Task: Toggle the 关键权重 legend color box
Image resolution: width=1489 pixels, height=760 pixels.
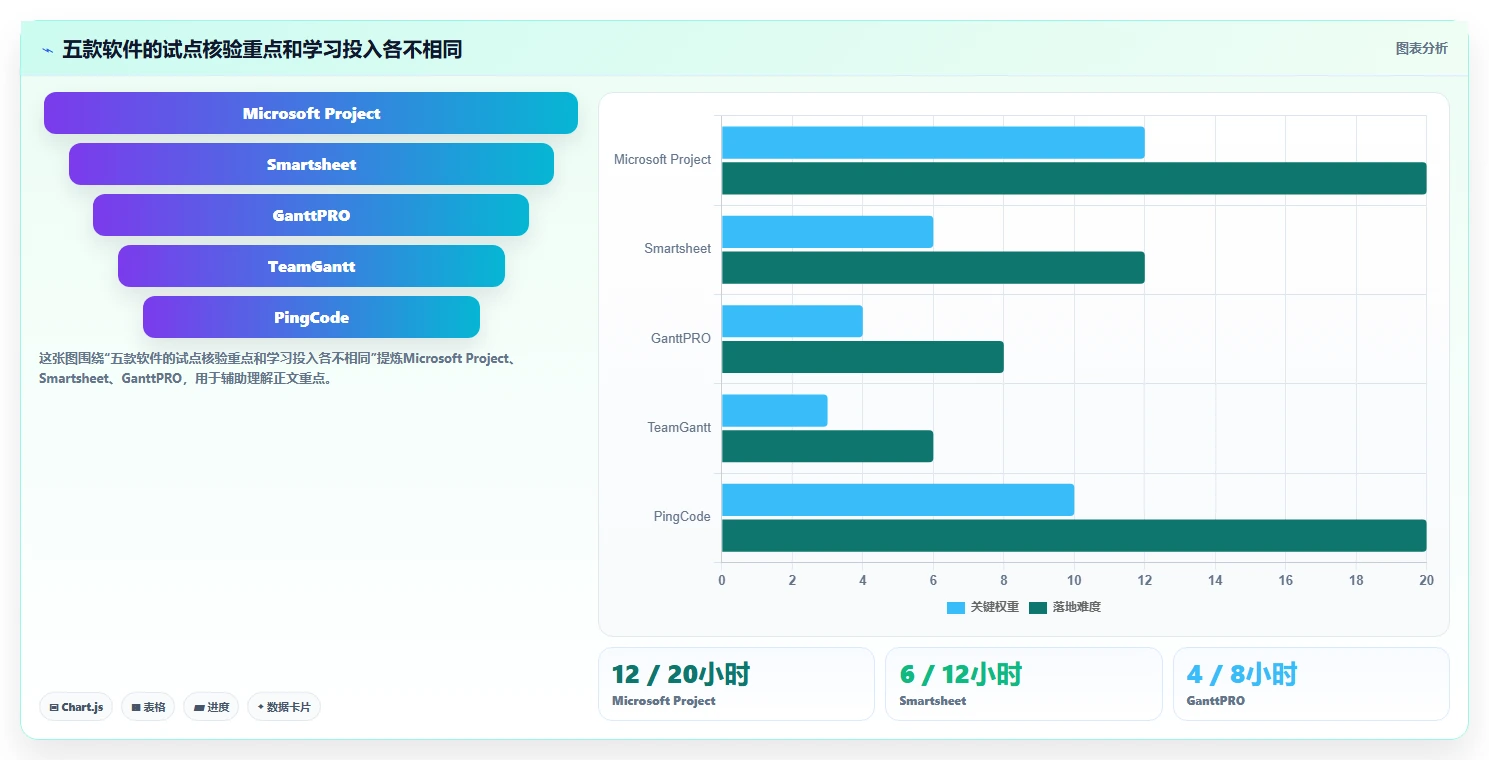Action: click(x=956, y=607)
